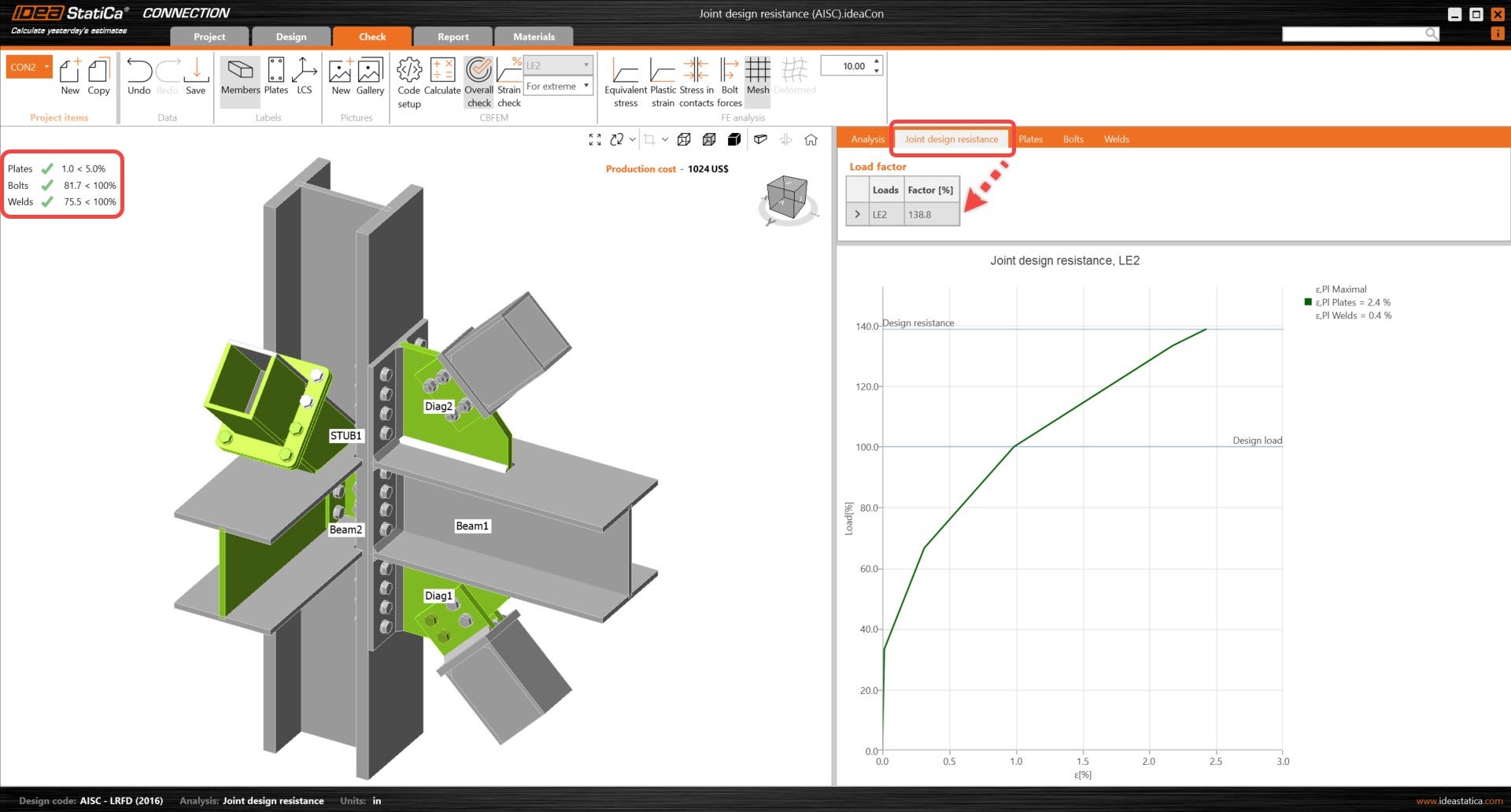Toggle the Mesh display

[757, 77]
